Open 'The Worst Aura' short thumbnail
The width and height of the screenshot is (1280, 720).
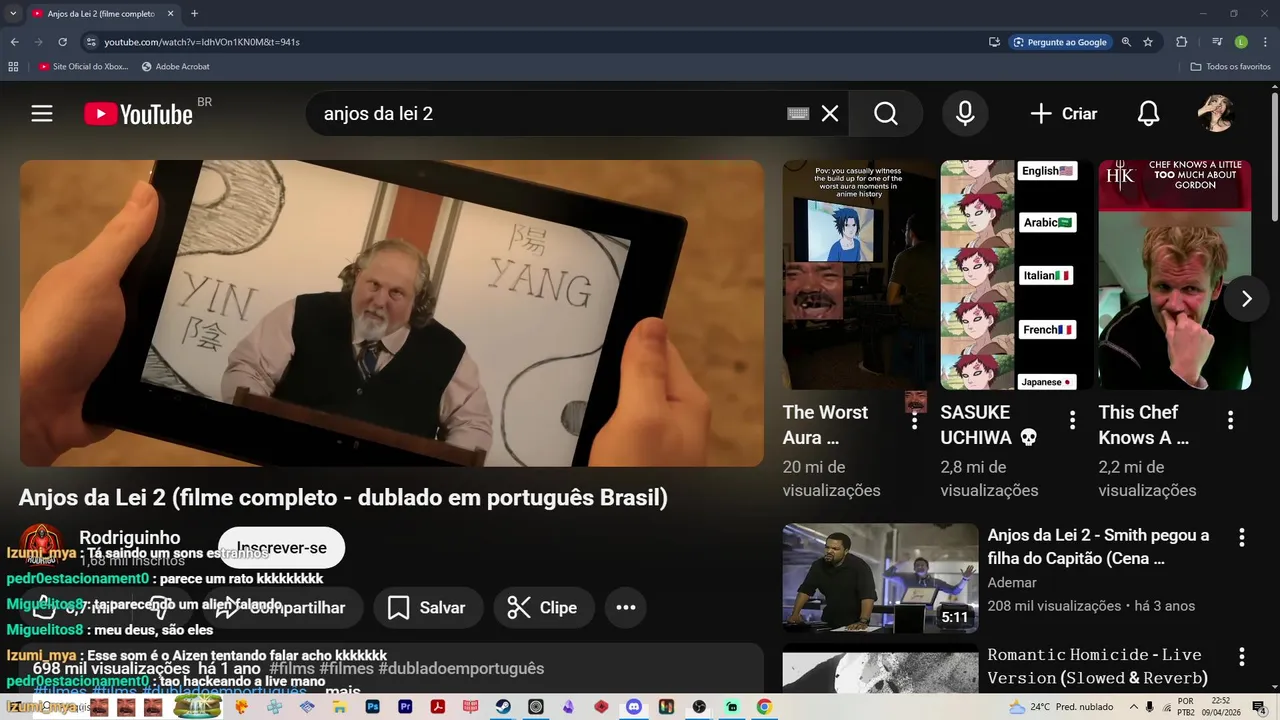(859, 275)
